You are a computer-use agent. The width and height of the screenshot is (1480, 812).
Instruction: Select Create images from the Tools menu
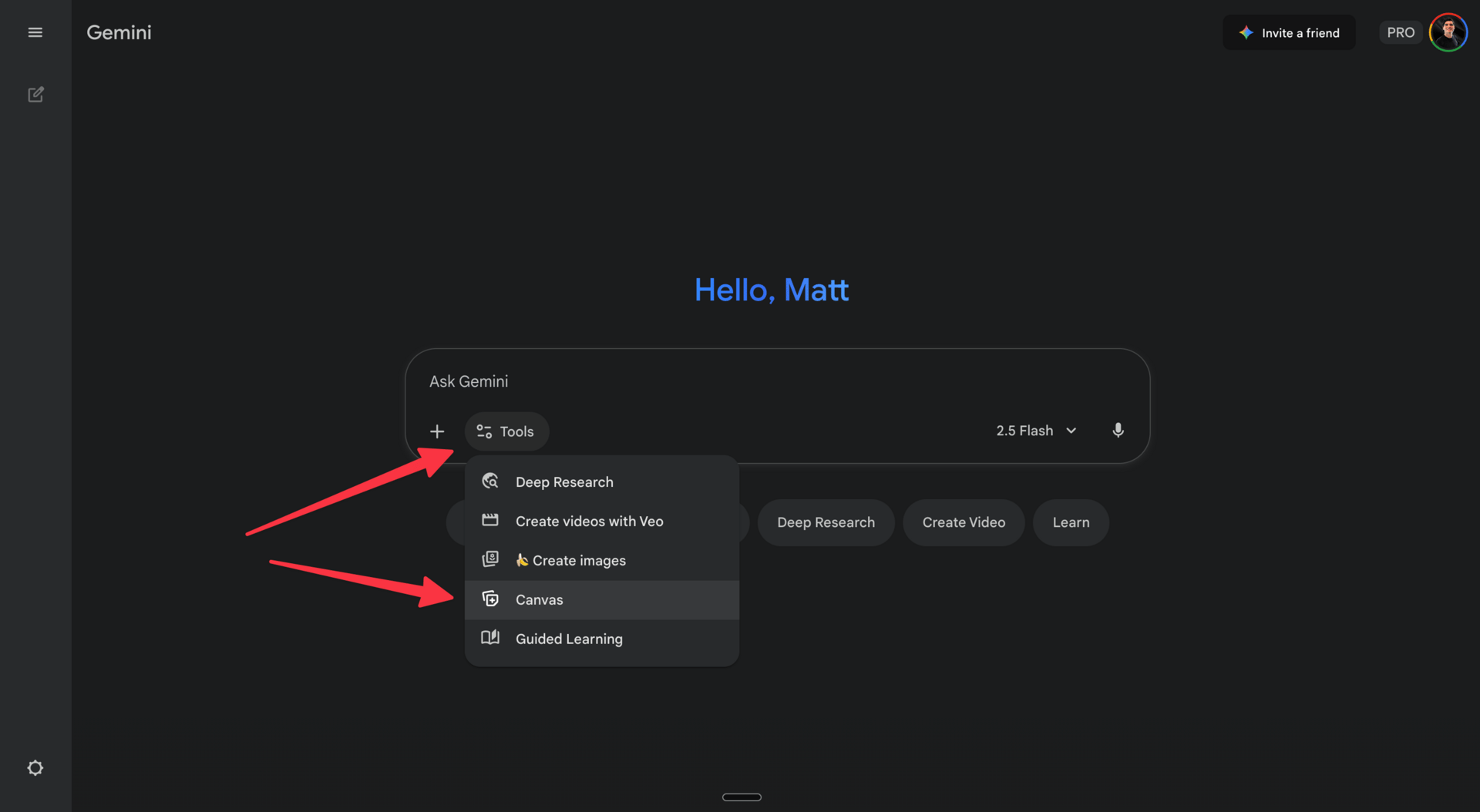602,561
